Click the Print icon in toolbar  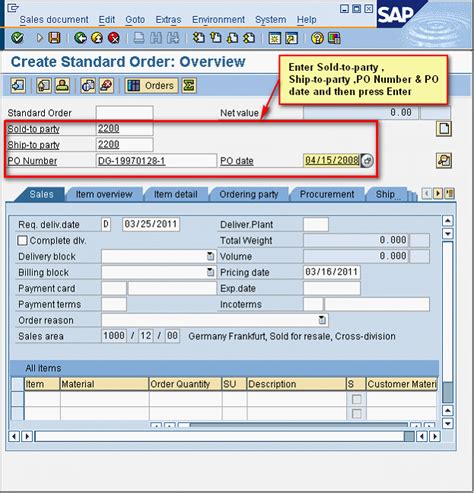[139, 38]
